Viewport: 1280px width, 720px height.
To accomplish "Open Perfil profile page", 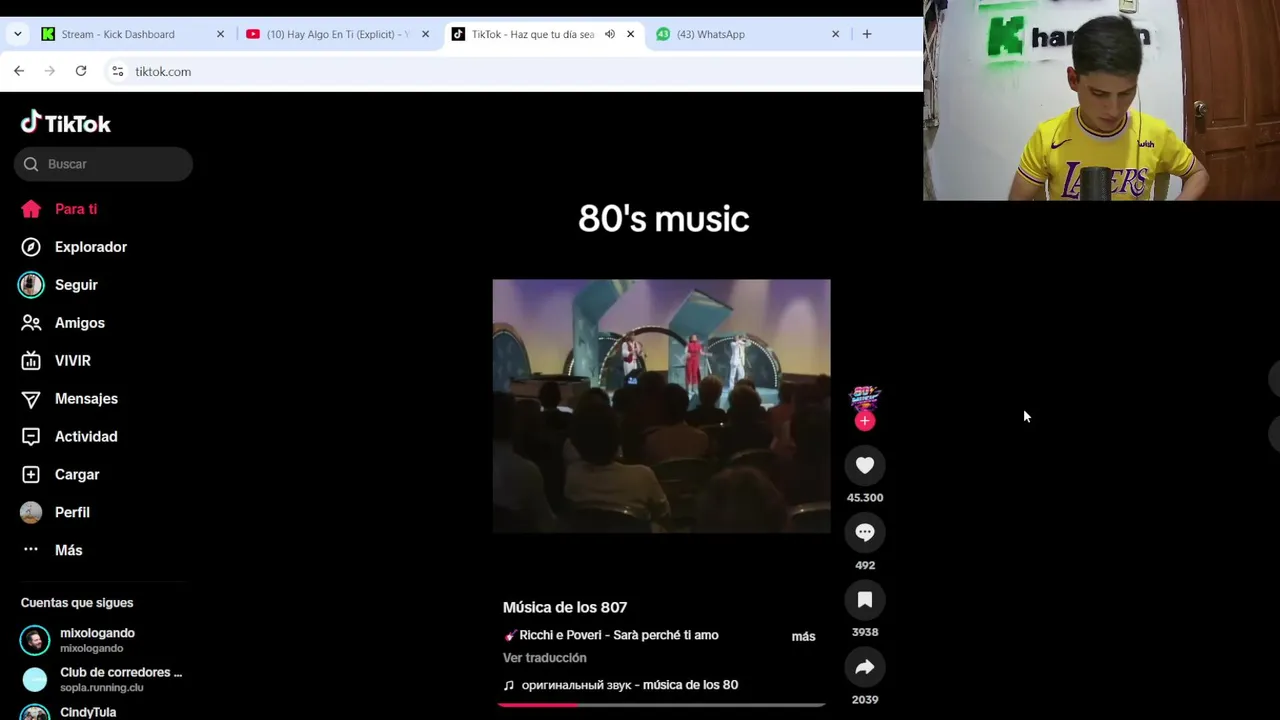I will pyautogui.click(x=55, y=512).
